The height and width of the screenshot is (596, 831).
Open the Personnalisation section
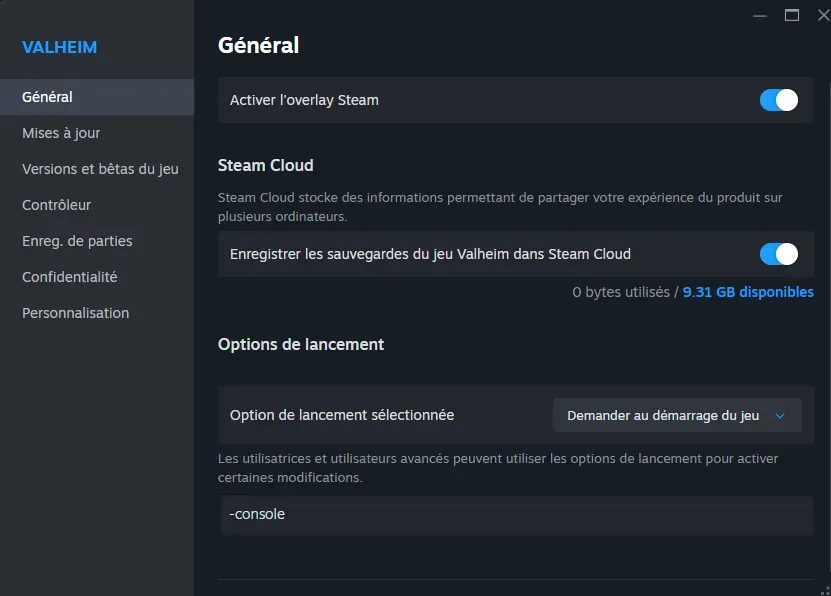click(x=97, y=313)
